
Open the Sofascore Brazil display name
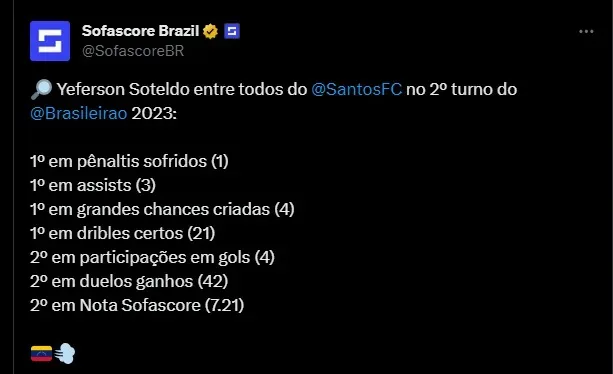(x=141, y=31)
